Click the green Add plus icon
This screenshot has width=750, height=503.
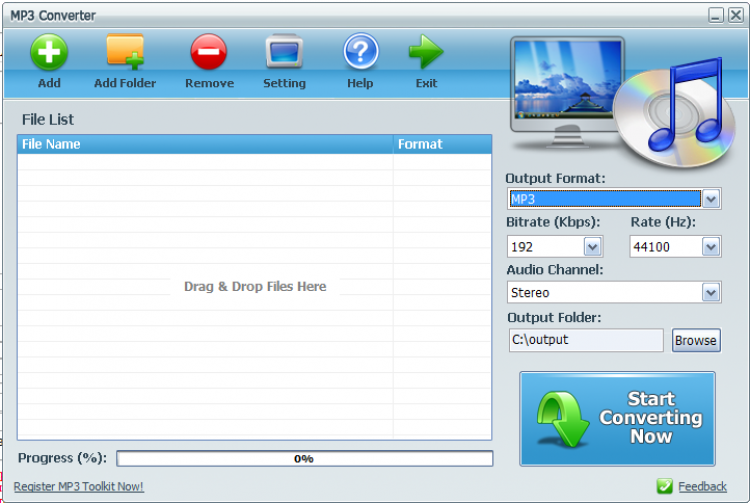click(49, 52)
